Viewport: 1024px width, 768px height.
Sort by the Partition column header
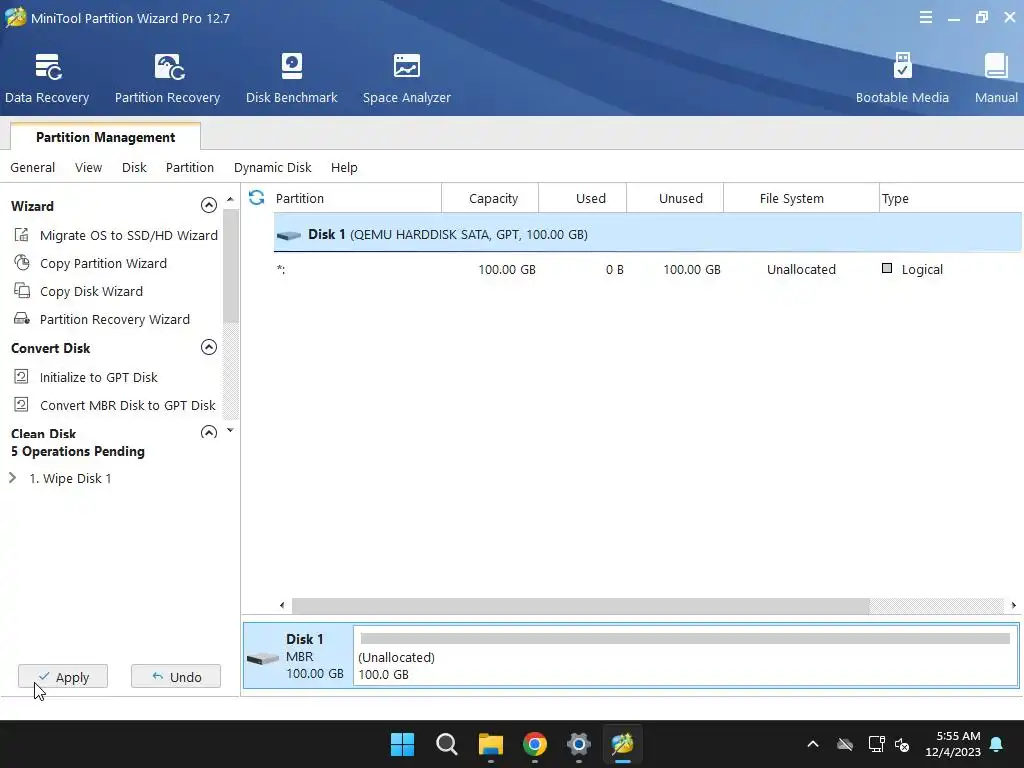[357, 198]
